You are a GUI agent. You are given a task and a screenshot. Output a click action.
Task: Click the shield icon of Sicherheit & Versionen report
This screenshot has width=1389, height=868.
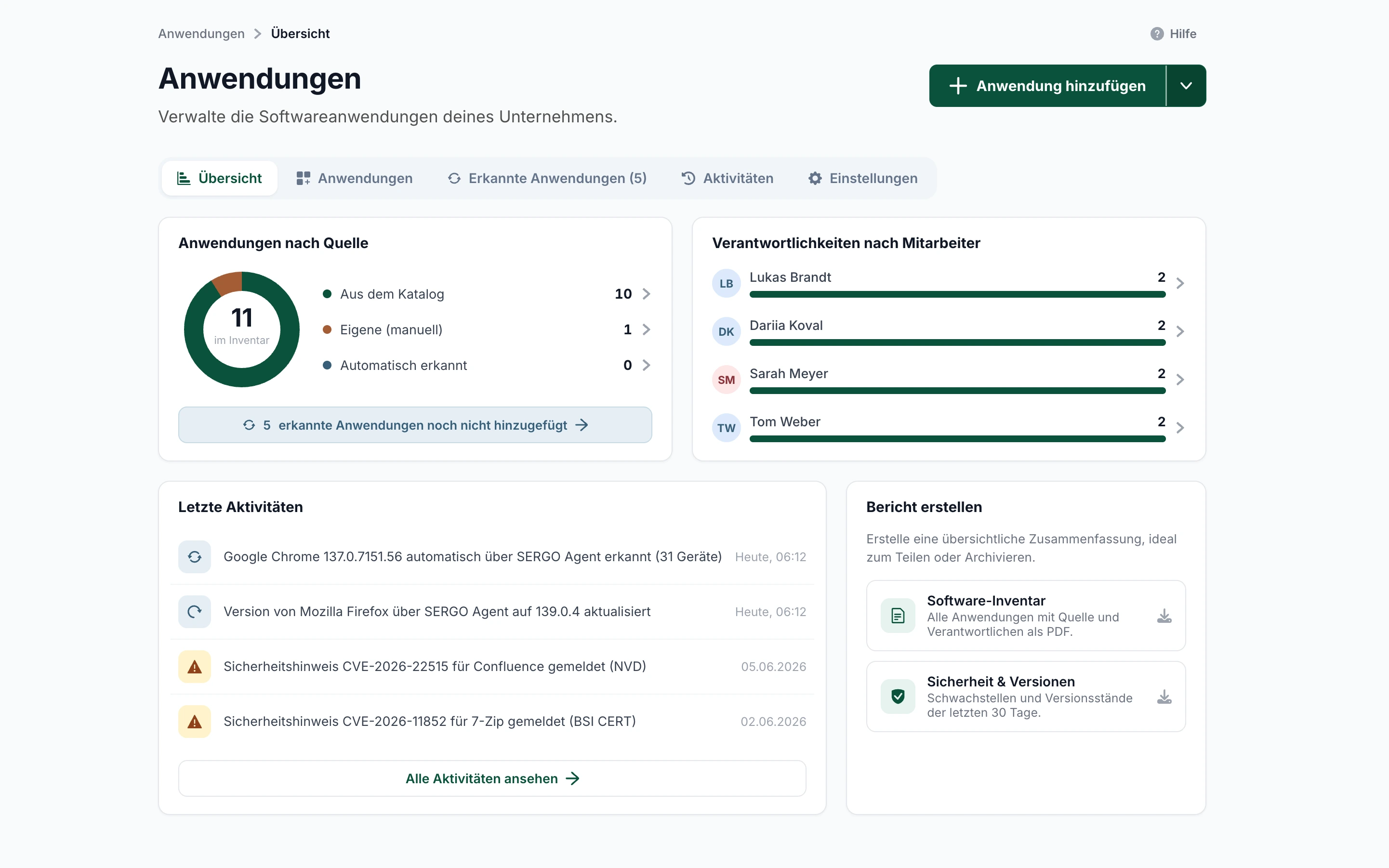[x=898, y=697]
